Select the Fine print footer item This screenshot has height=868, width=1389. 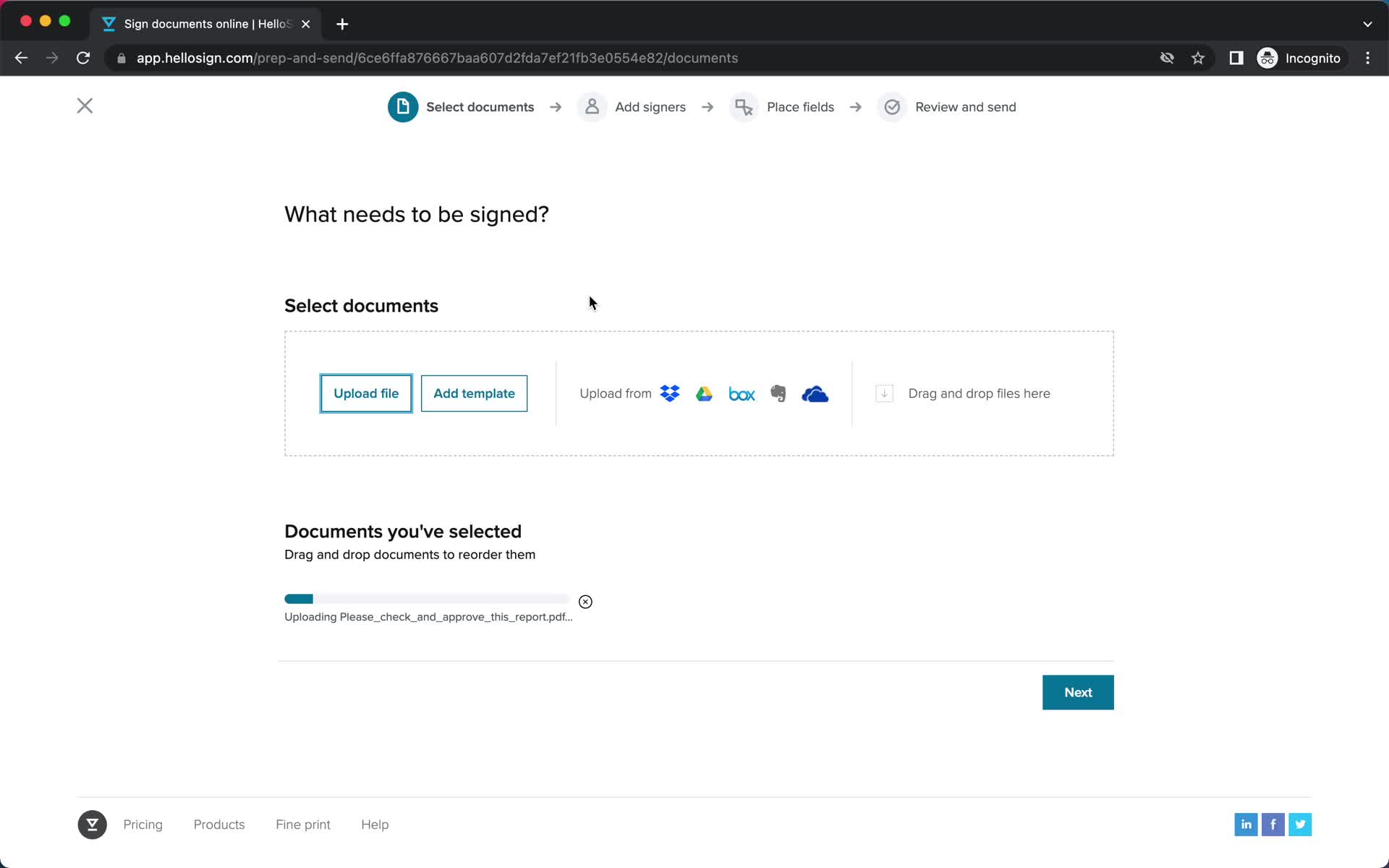point(303,824)
